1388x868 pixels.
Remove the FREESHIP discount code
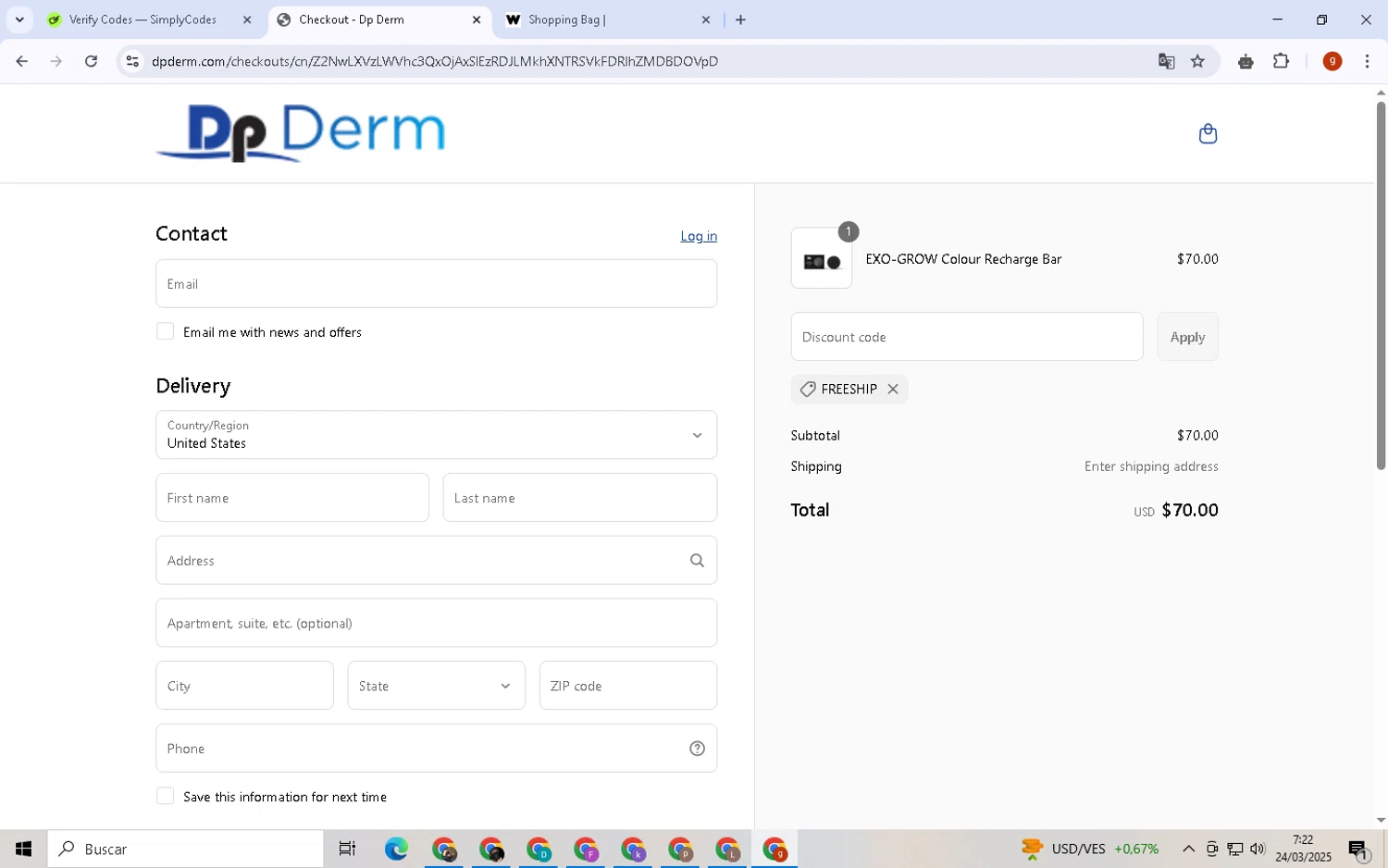coord(893,390)
